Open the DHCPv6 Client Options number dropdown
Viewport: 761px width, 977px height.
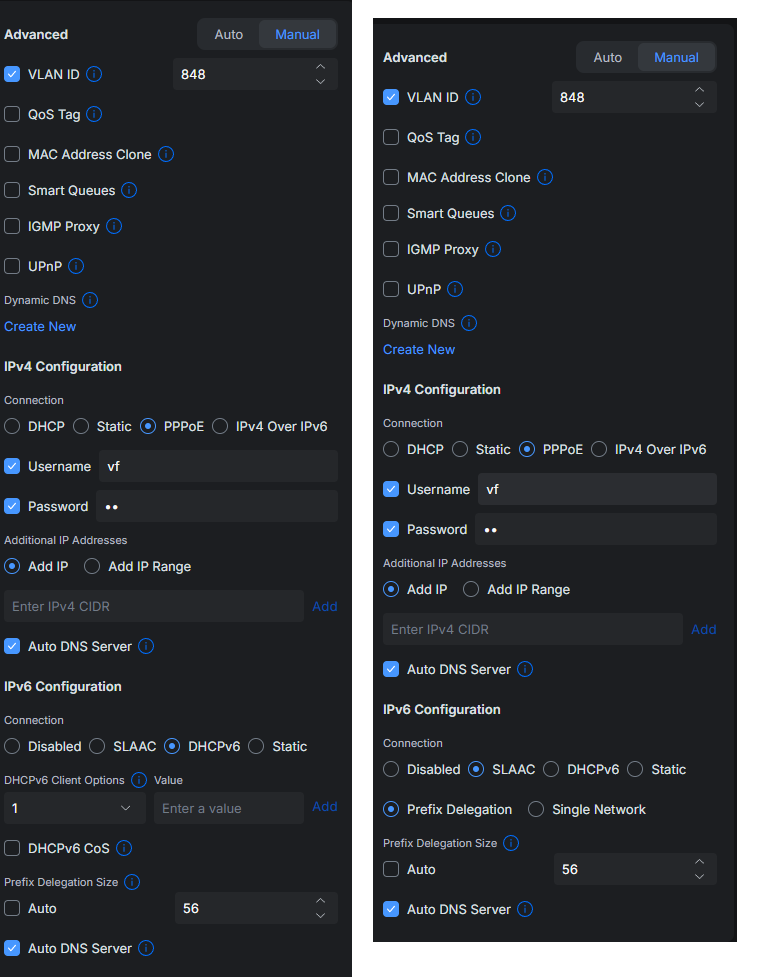click(72, 808)
